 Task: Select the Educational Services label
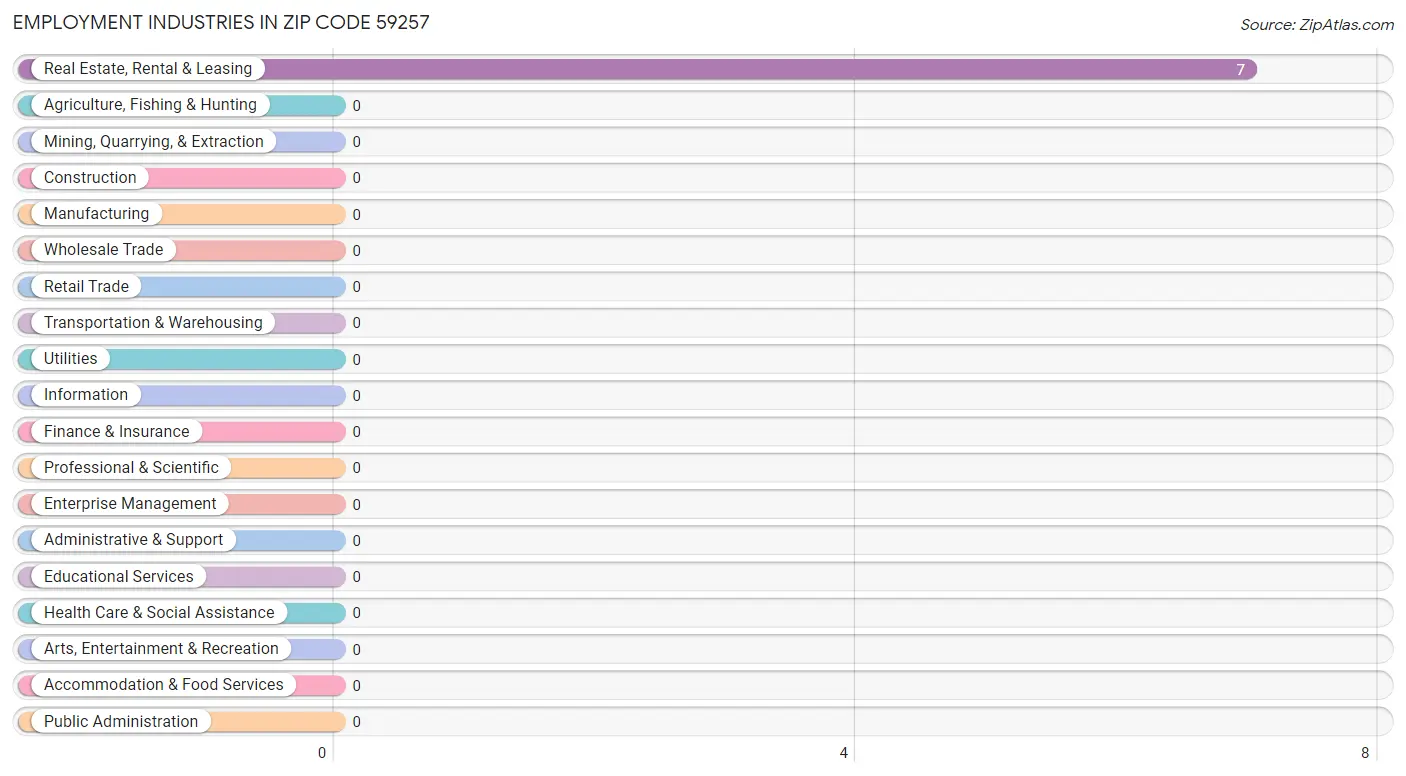(x=119, y=577)
